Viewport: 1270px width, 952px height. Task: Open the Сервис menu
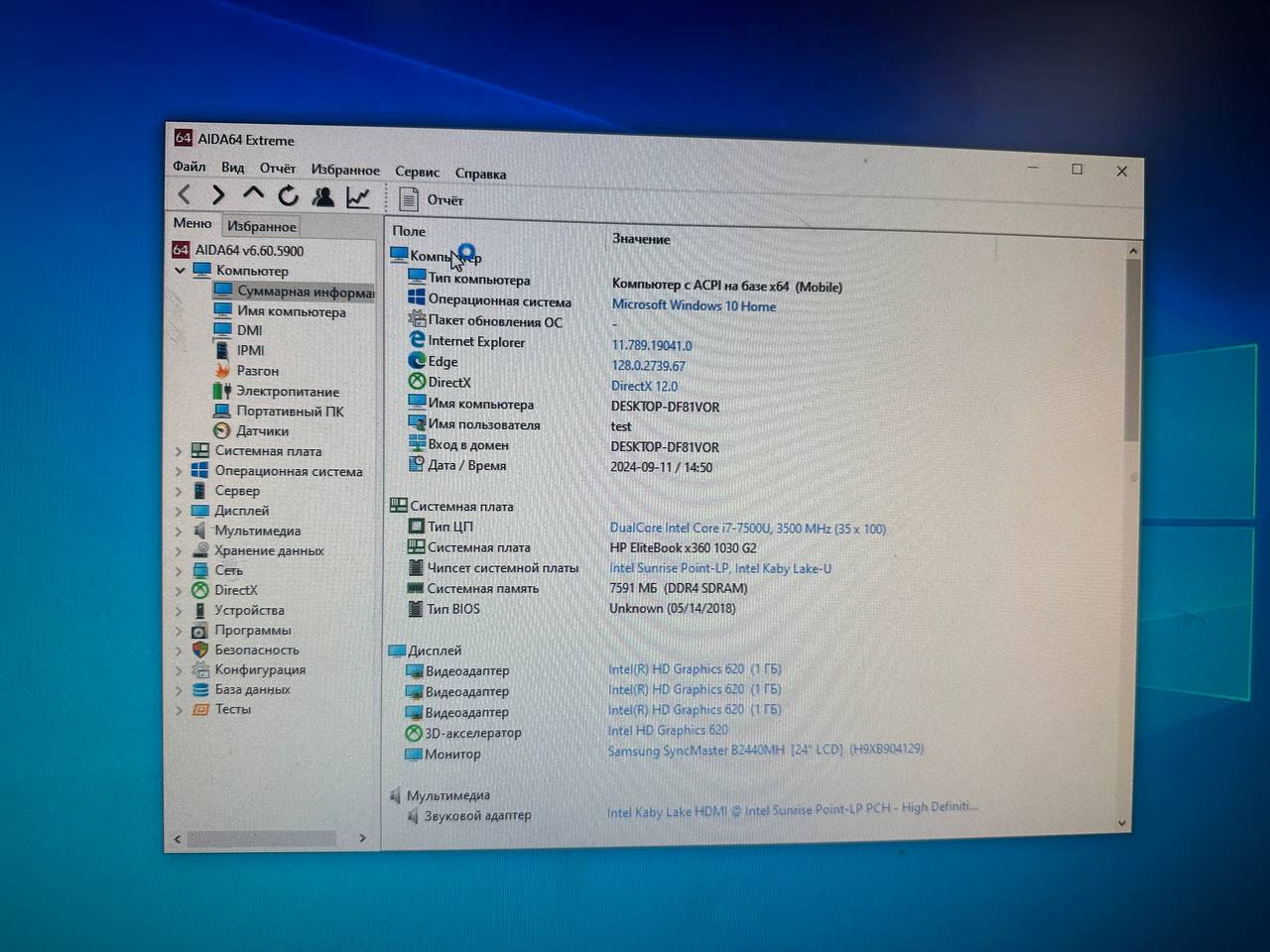click(417, 172)
